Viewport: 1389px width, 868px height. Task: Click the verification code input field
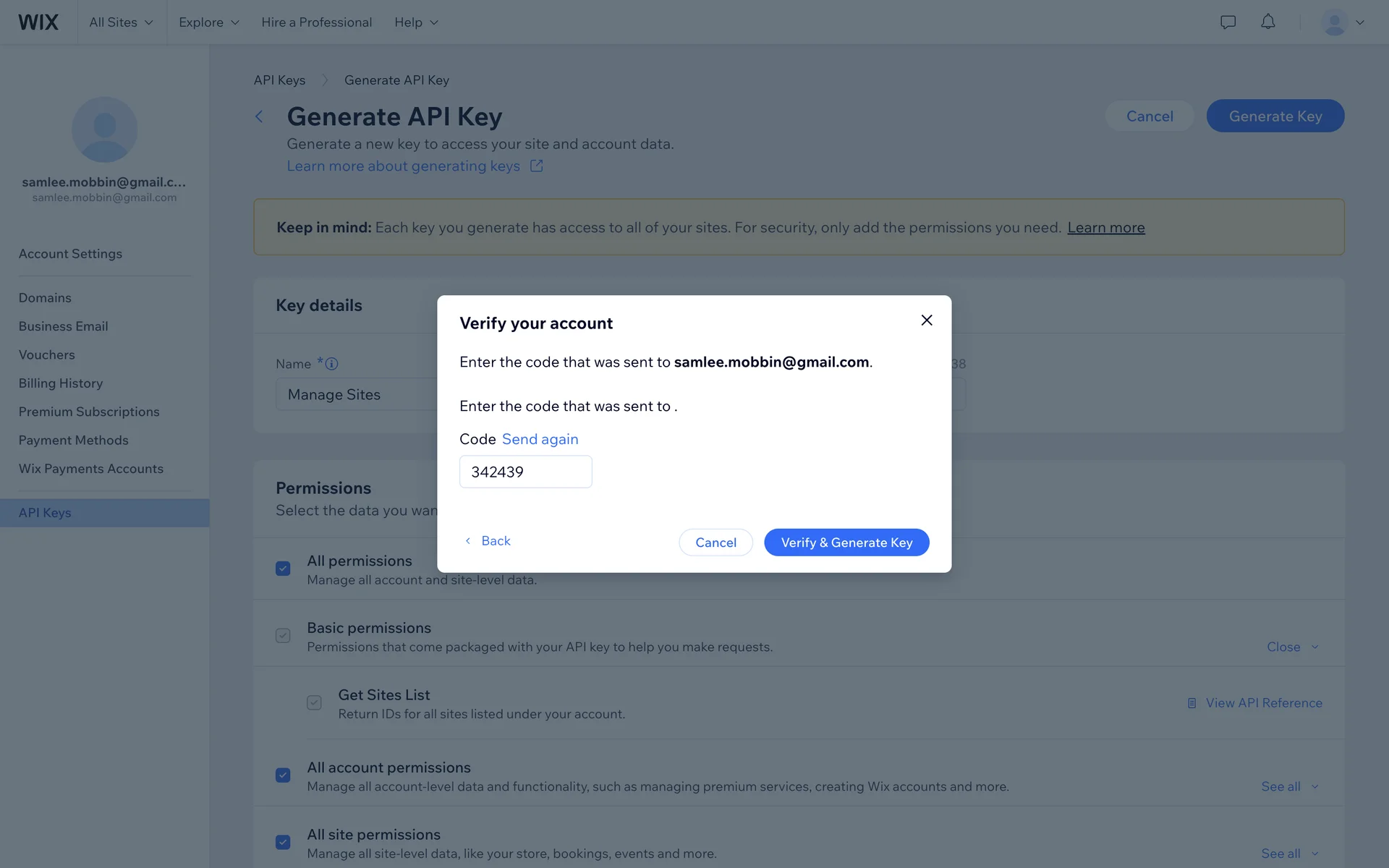pos(525,472)
